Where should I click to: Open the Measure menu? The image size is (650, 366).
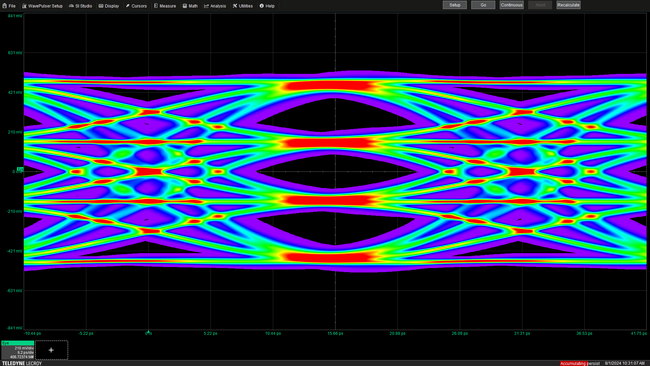[165, 6]
